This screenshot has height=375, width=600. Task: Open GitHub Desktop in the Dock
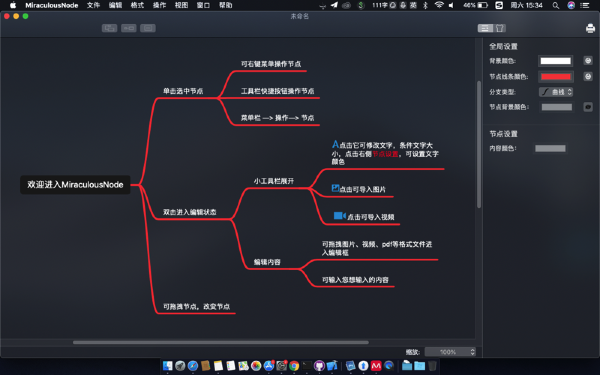point(319,366)
